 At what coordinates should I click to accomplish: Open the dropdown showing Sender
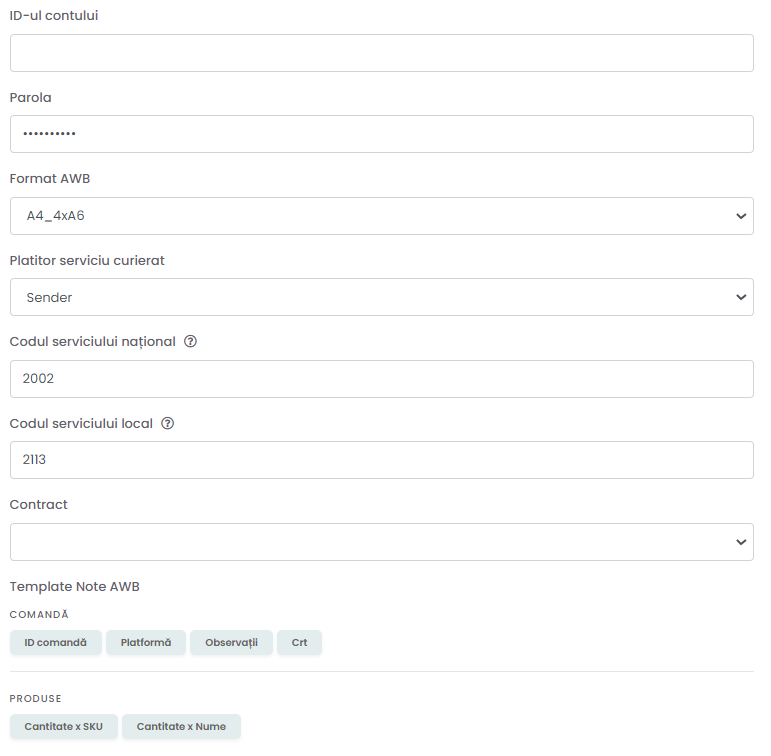(x=382, y=297)
